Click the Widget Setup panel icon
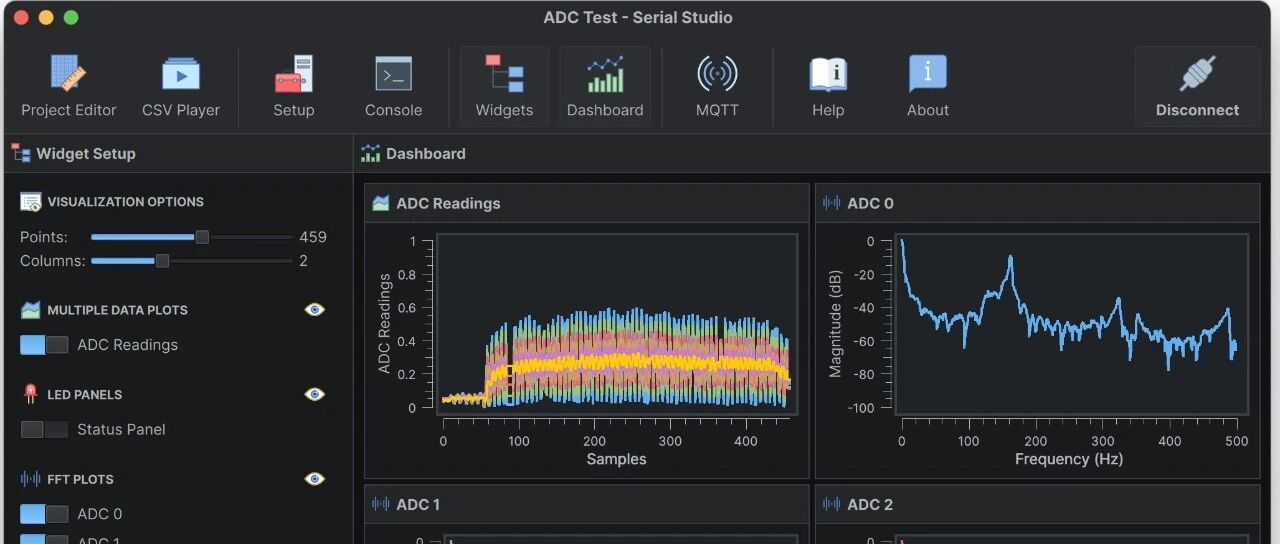Viewport: 1280px width, 544px height. coord(21,153)
